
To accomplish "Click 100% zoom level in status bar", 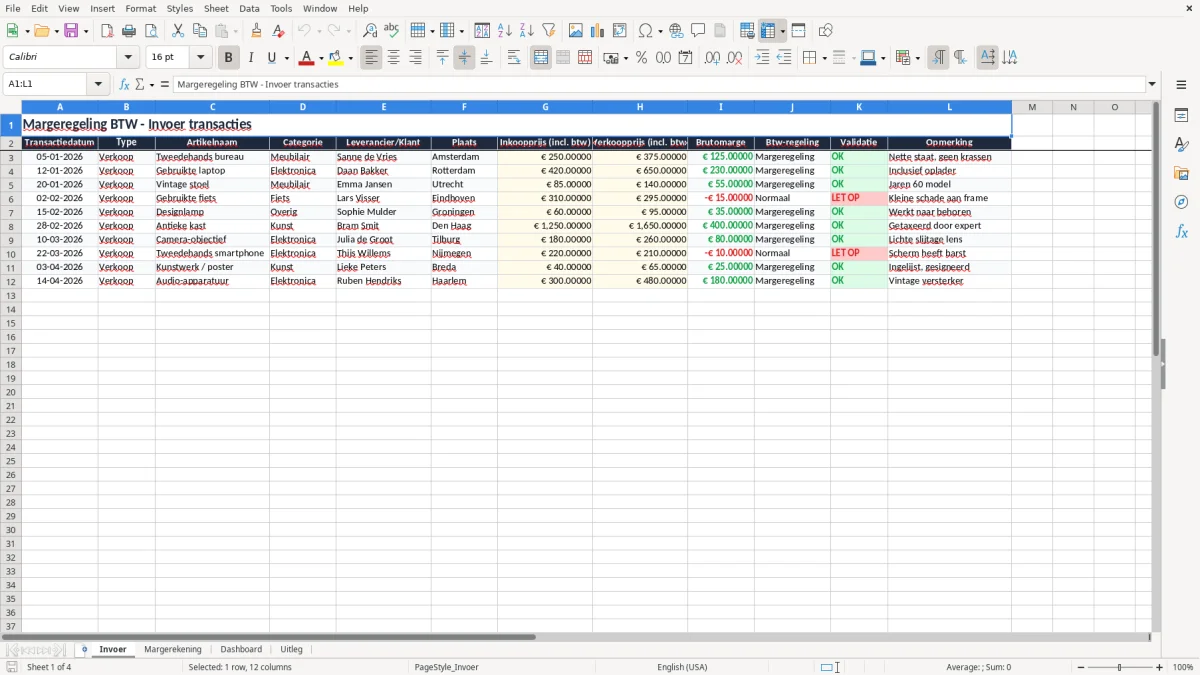I will pos(1183,667).
